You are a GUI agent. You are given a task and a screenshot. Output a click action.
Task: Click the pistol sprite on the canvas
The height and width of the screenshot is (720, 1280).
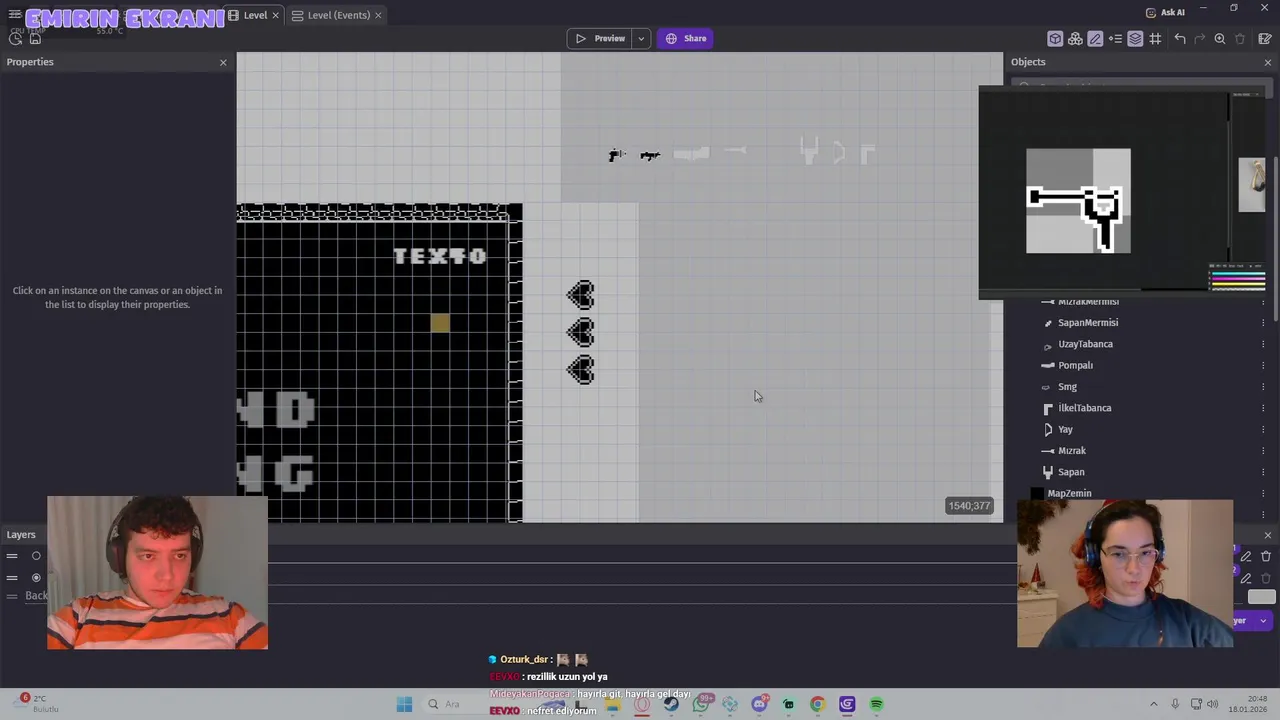pyautogui.click(x=616, y=155)
